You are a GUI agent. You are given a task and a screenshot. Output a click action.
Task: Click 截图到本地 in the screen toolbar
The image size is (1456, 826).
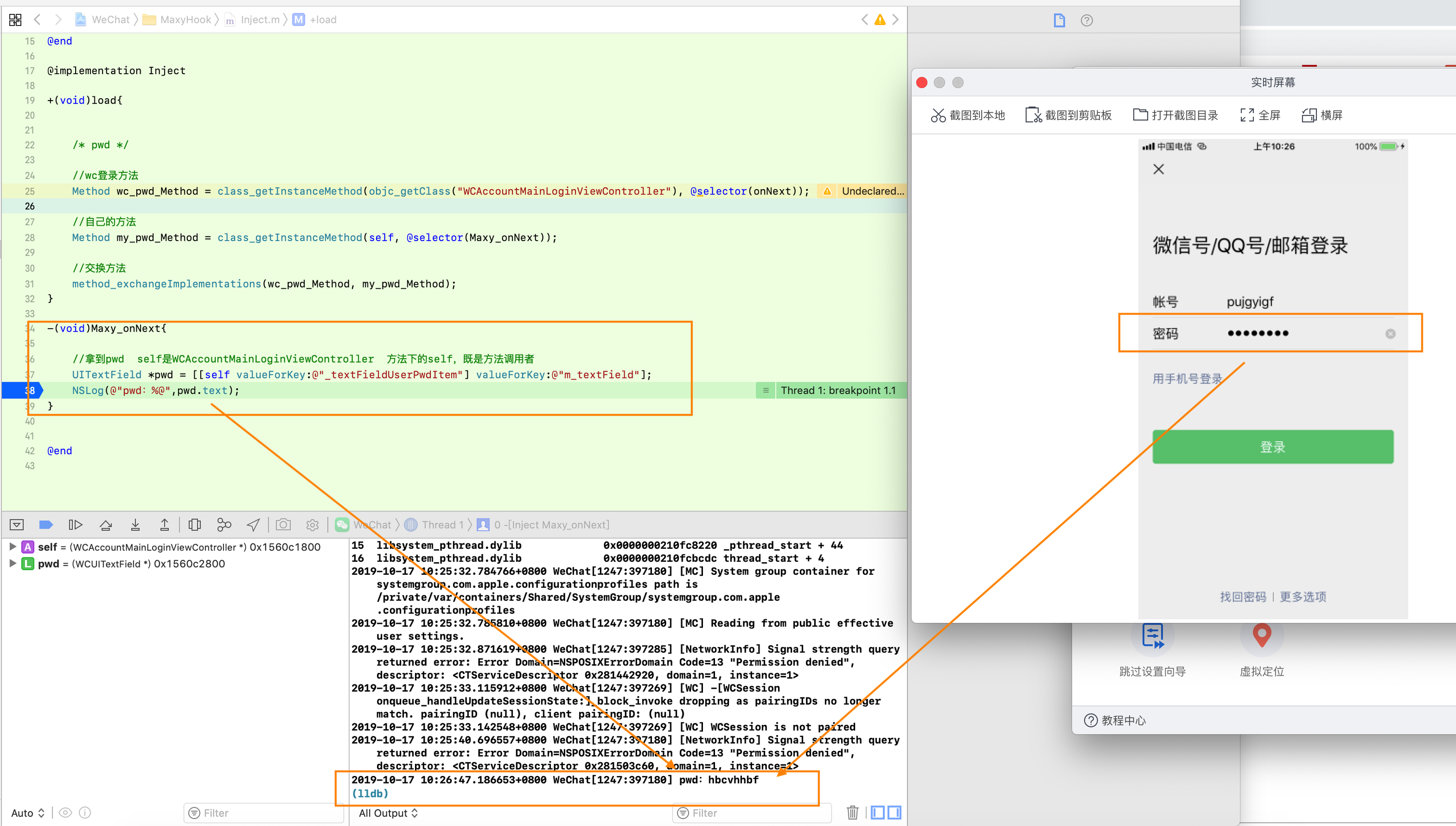(x=967, y=115)
